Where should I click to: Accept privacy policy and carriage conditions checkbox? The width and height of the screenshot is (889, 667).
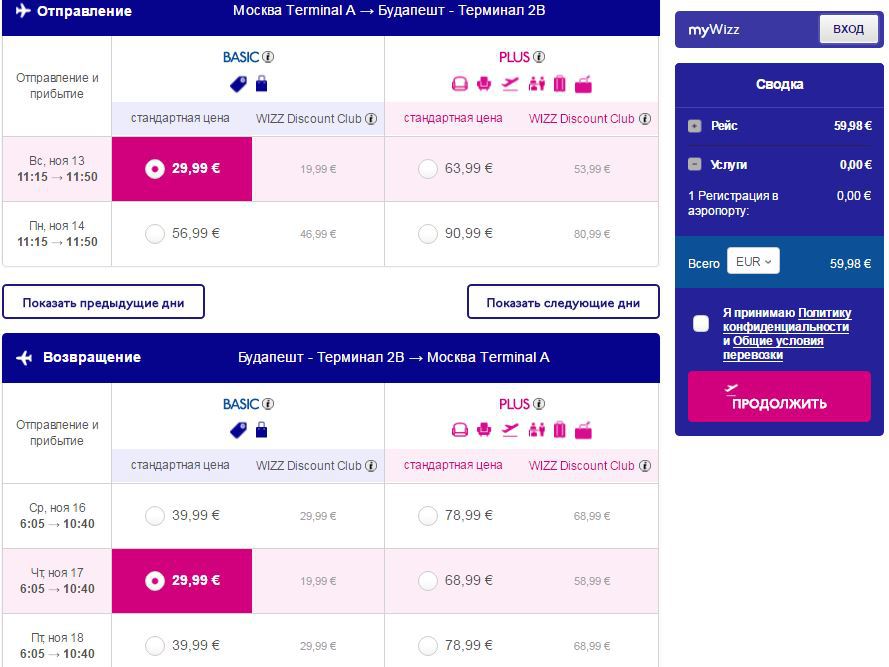[701, 323]
